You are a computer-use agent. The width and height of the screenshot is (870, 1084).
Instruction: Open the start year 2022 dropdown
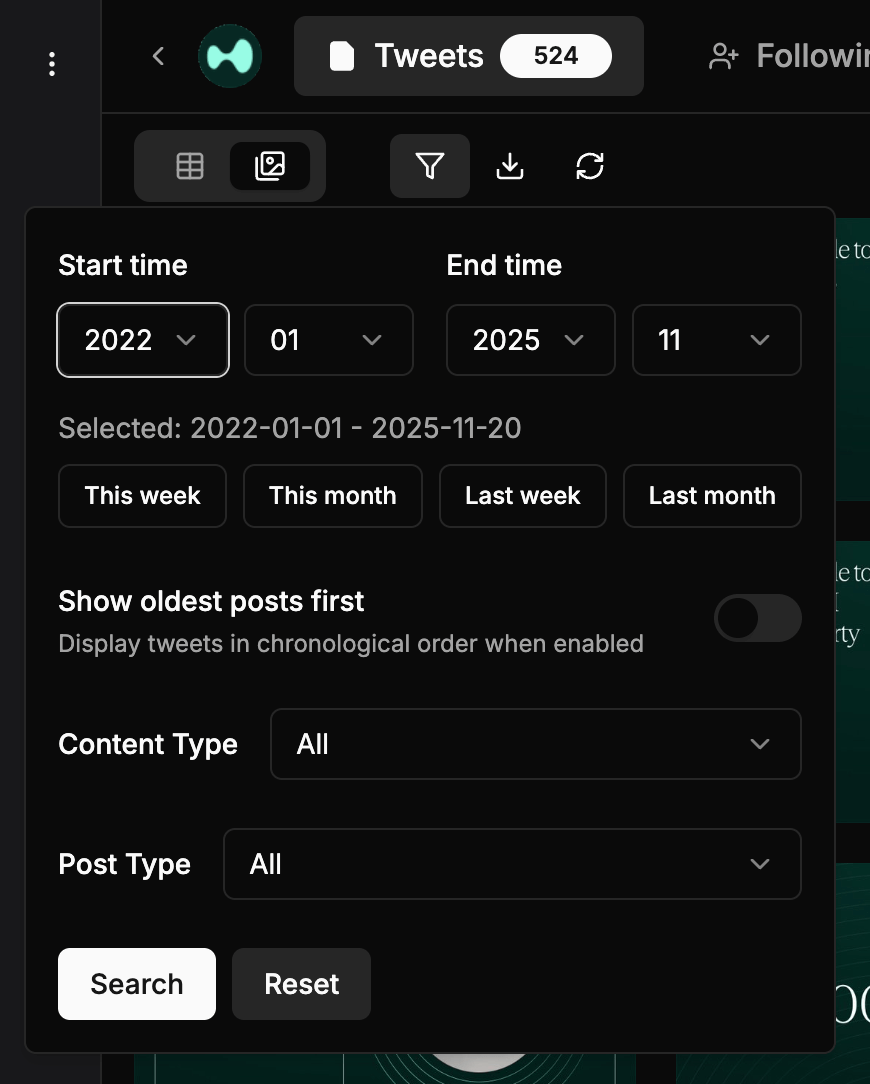143,340
